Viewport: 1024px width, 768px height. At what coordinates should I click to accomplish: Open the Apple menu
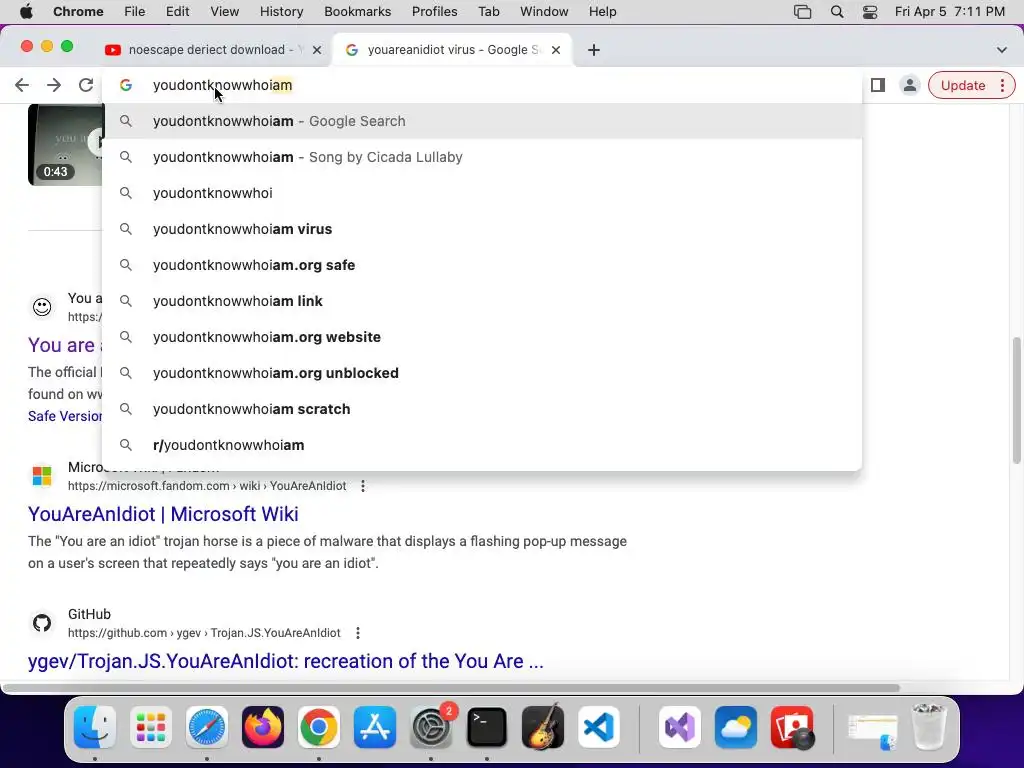[25, 11]
